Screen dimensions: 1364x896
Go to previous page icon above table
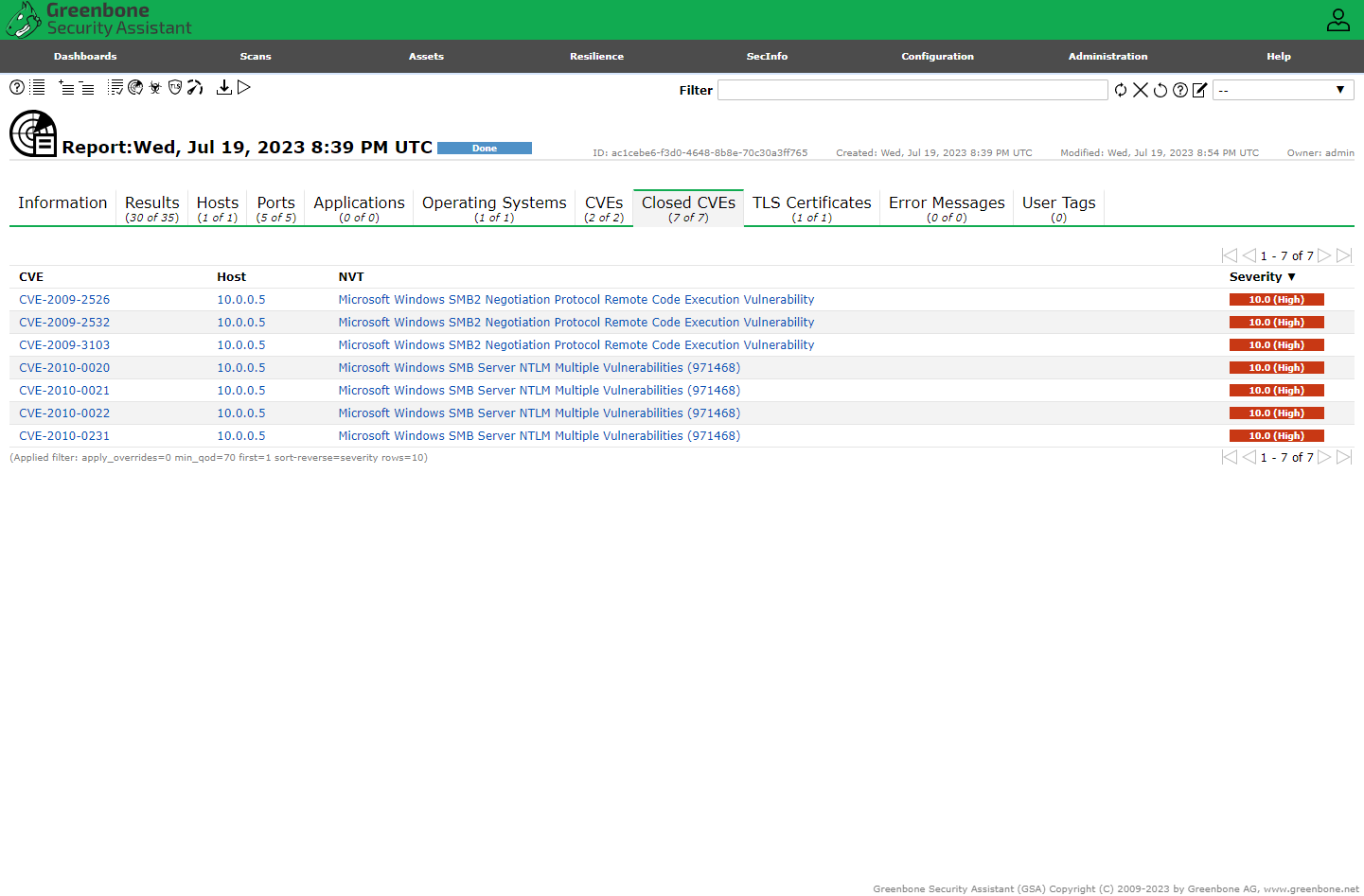(1249, 255)
